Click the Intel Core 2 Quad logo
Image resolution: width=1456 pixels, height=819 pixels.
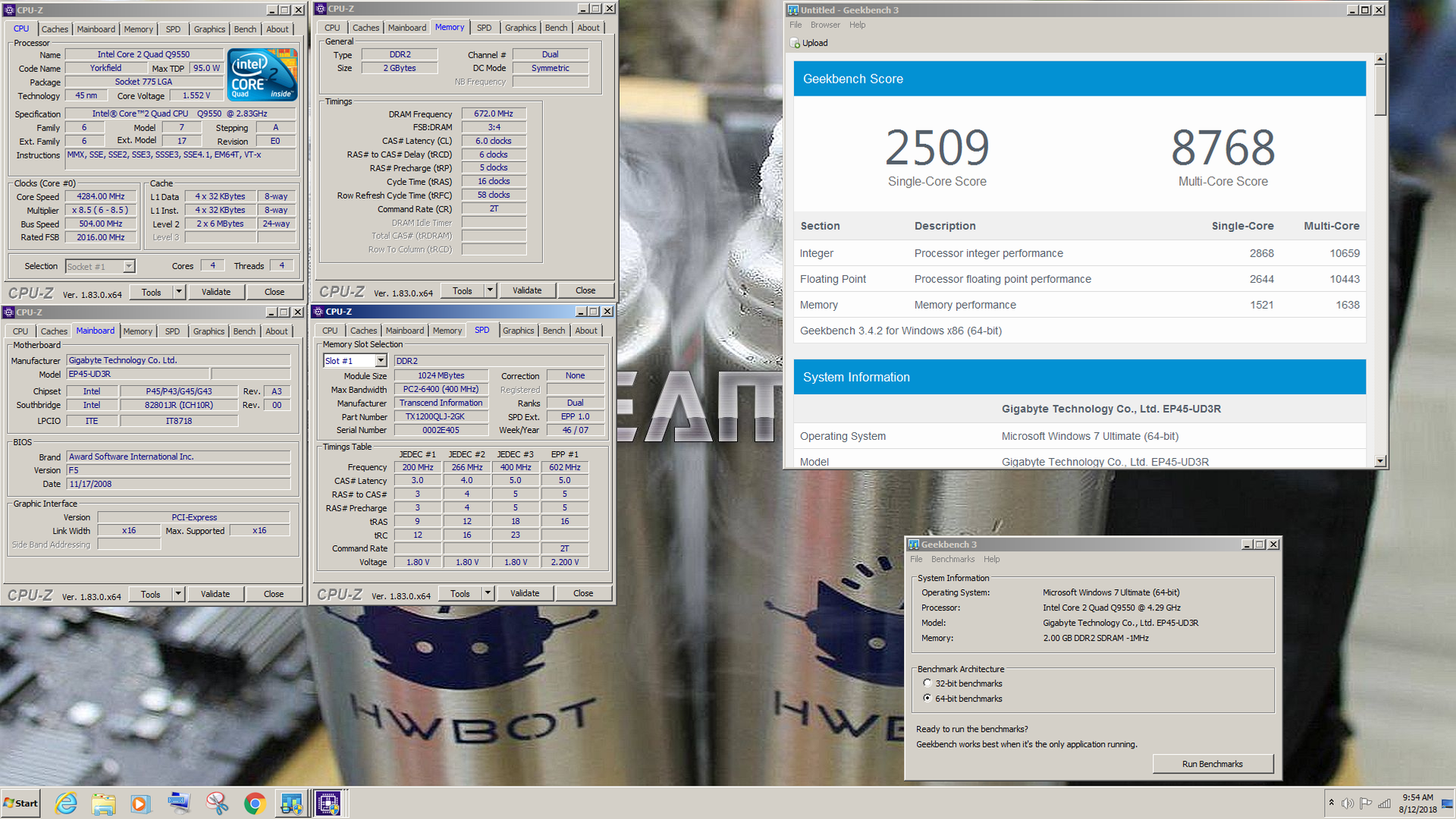coord(262,75)
